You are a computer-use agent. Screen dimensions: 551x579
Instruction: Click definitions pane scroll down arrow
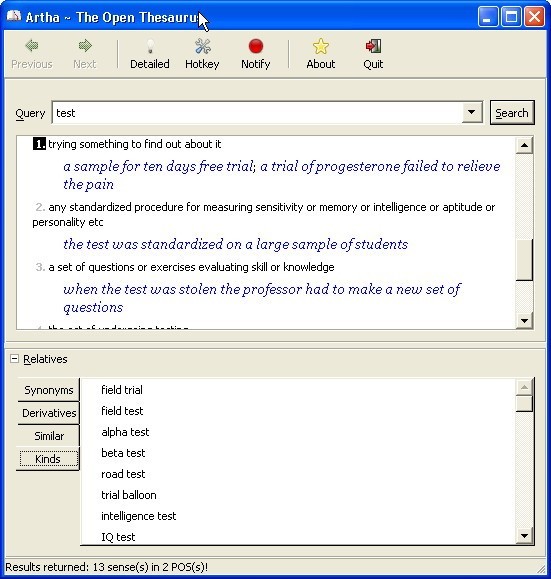(524, 320)
